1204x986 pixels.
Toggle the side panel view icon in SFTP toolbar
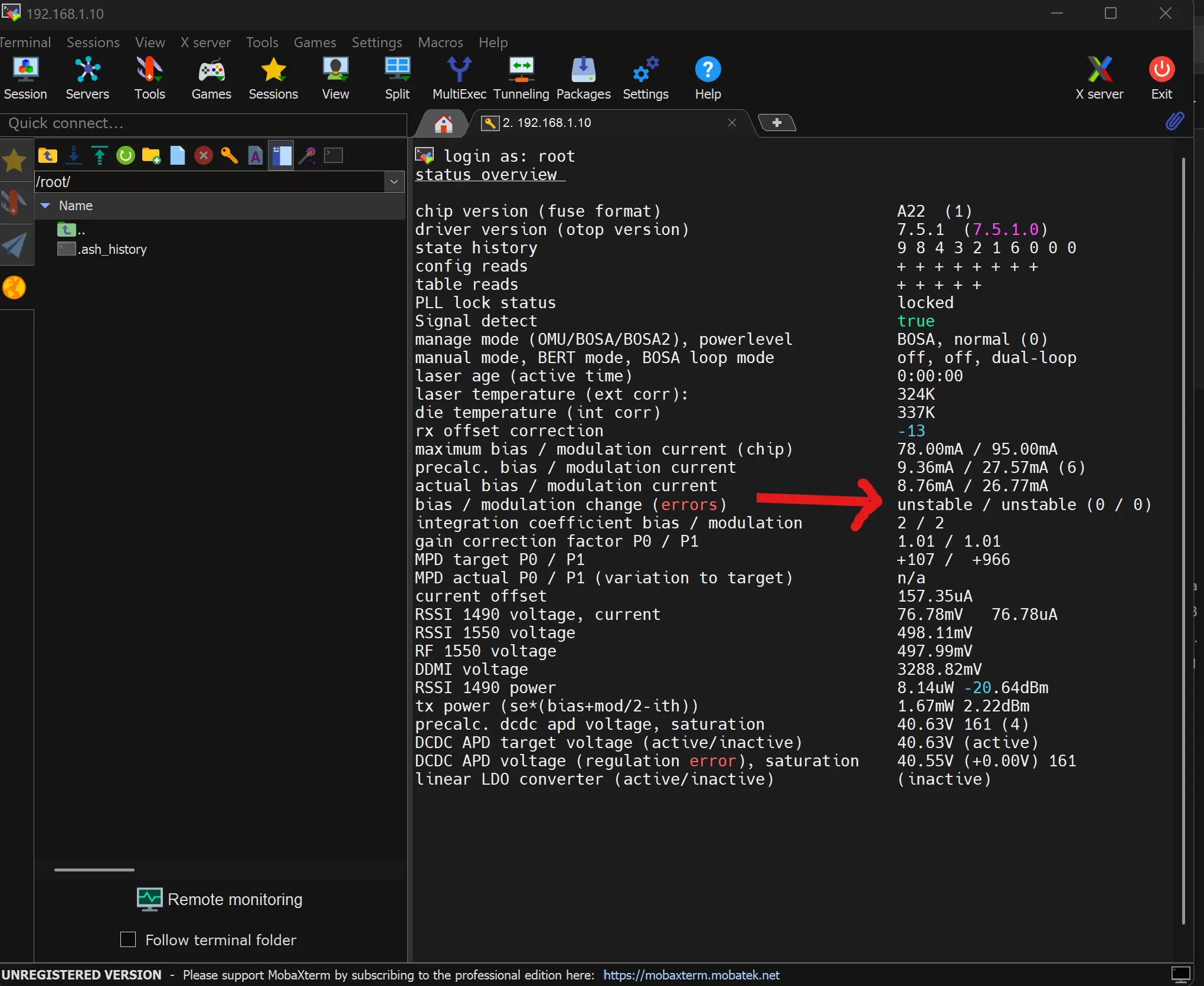pos(281,156)
